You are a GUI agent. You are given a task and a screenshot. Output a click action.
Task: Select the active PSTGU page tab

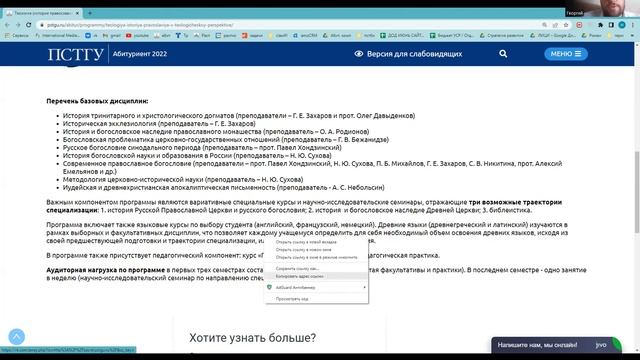[x=42, y=13]
